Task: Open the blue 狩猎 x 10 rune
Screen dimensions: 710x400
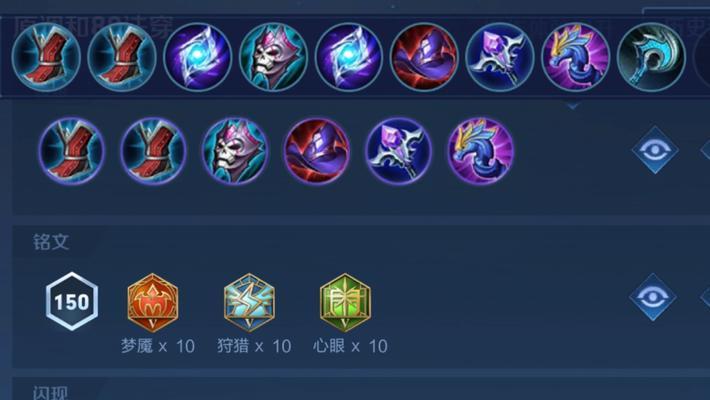Action: (x=249, y=302)
